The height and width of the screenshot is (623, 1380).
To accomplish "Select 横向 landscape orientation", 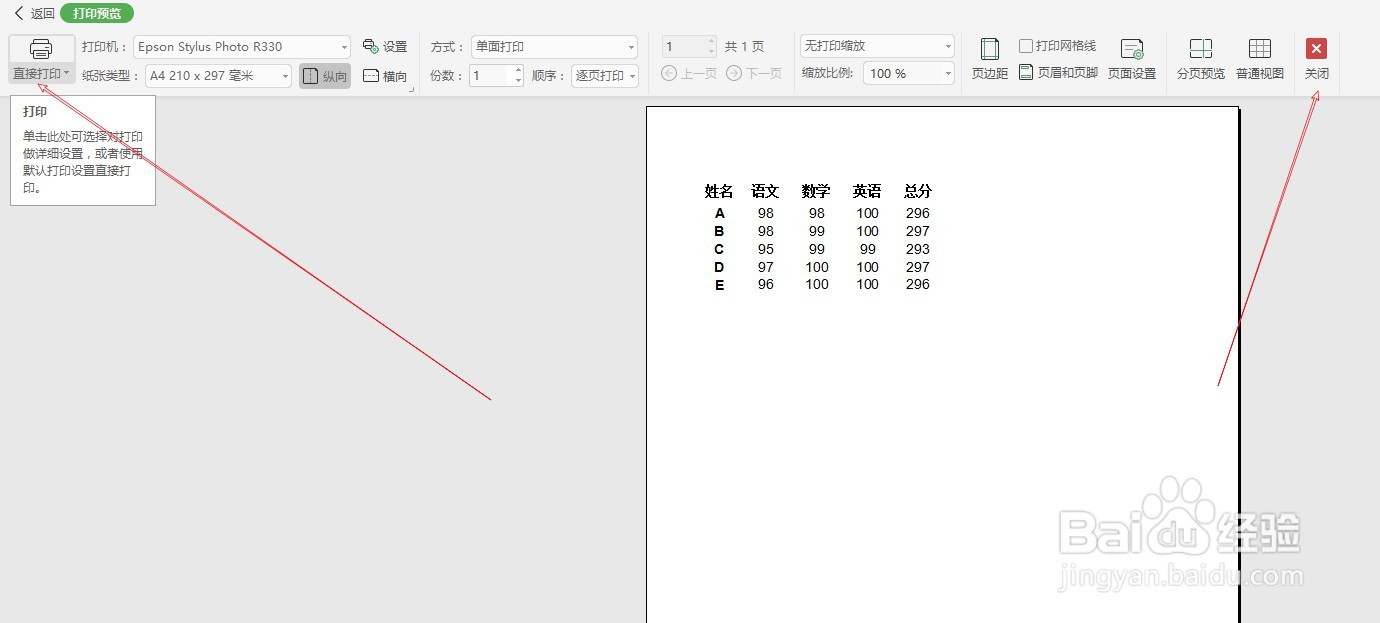I will point(385,76).
